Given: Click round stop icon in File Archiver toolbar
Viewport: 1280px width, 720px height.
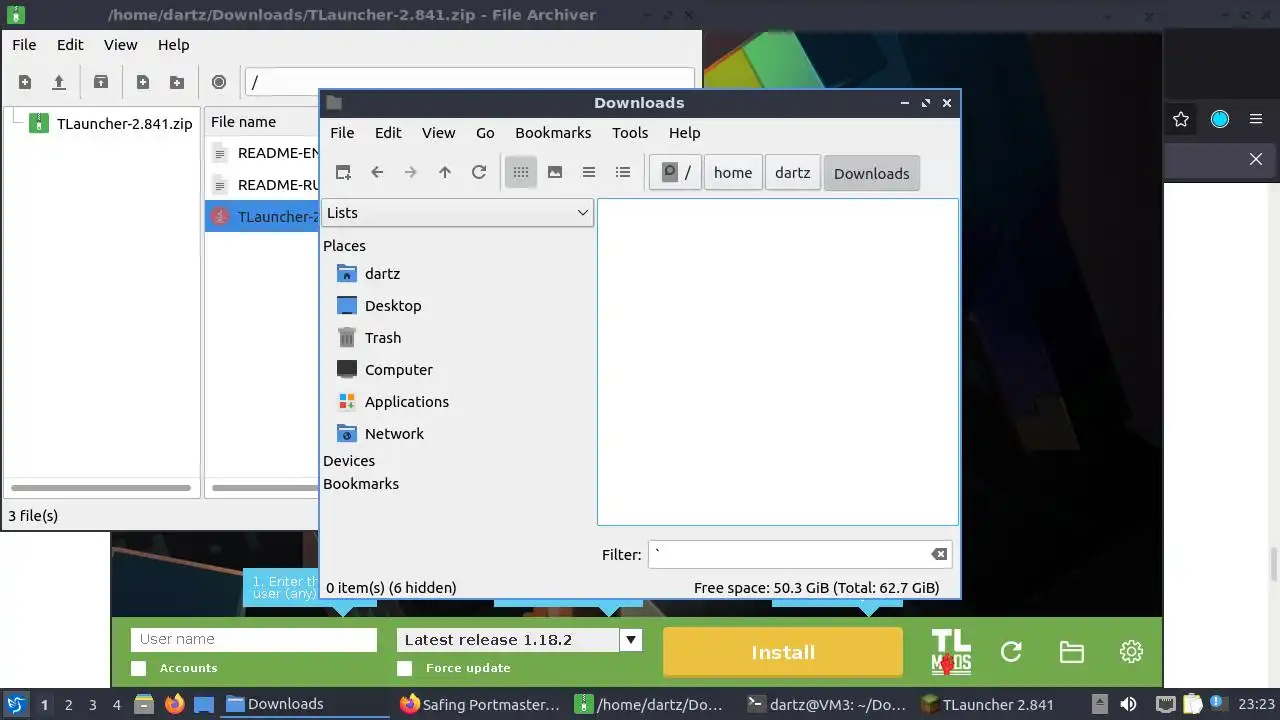Looking at the screenshot, I should point(219,82).
